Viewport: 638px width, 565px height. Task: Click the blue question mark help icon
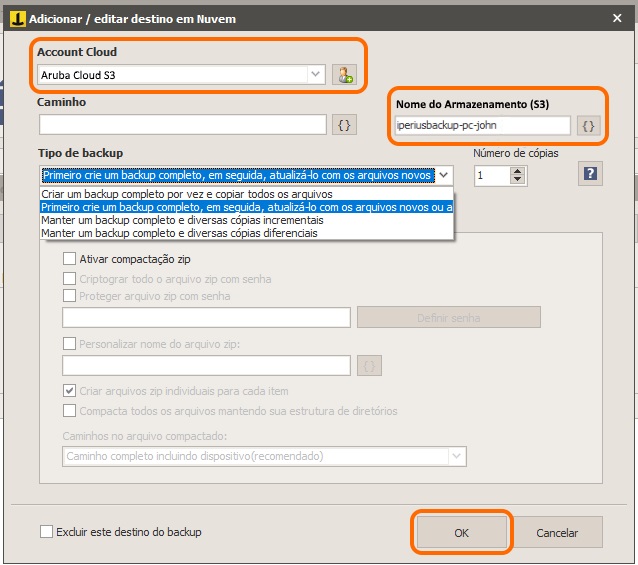pos(590,174)
